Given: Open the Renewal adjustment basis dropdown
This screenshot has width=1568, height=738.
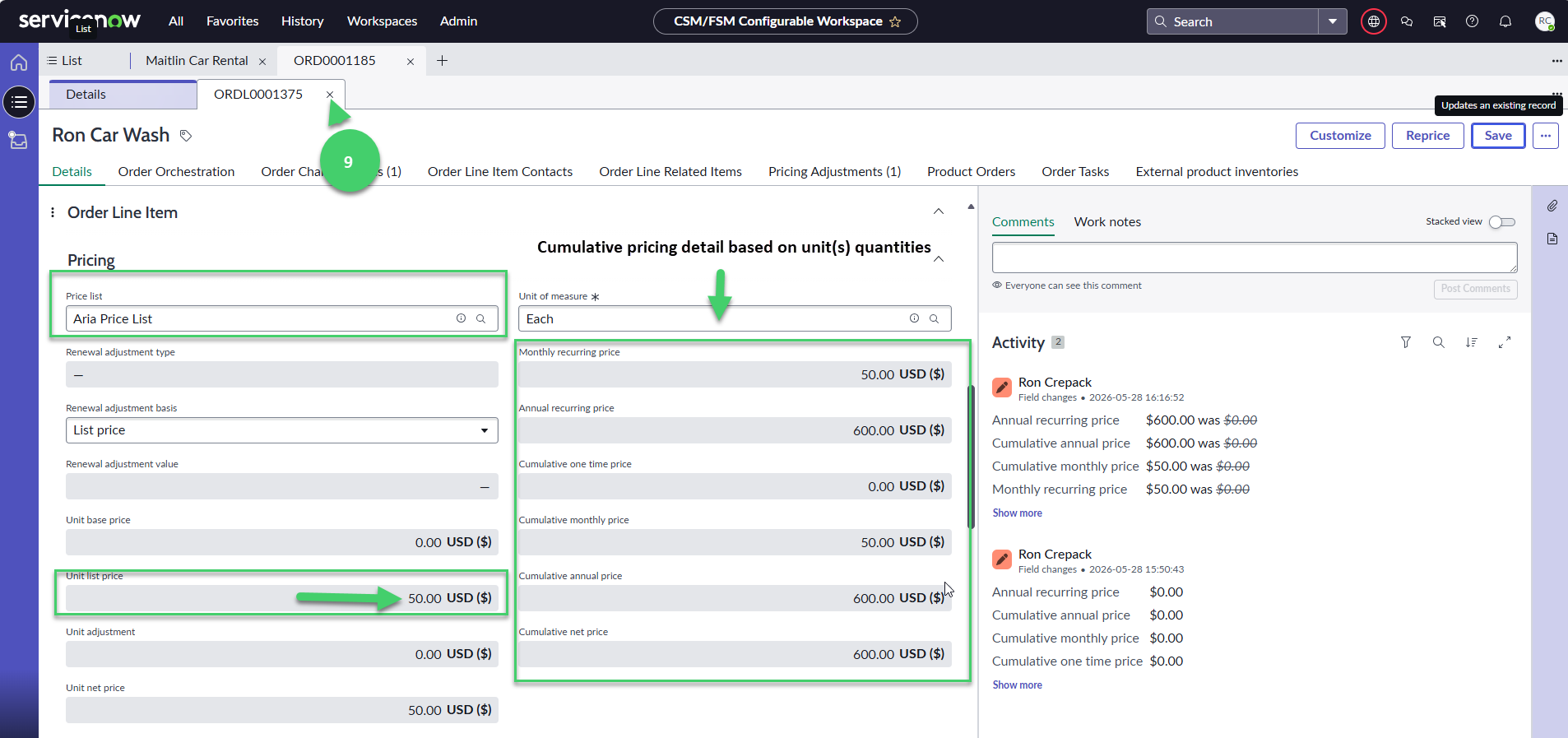Looking at the screenshot, I should point(281,430).
